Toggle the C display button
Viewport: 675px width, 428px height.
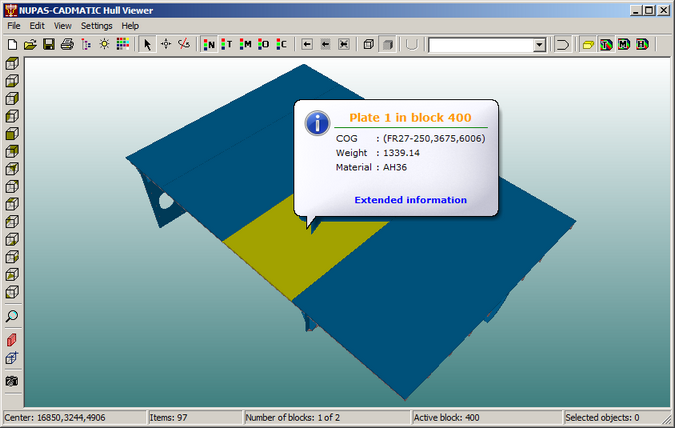(x=282, y=44)
